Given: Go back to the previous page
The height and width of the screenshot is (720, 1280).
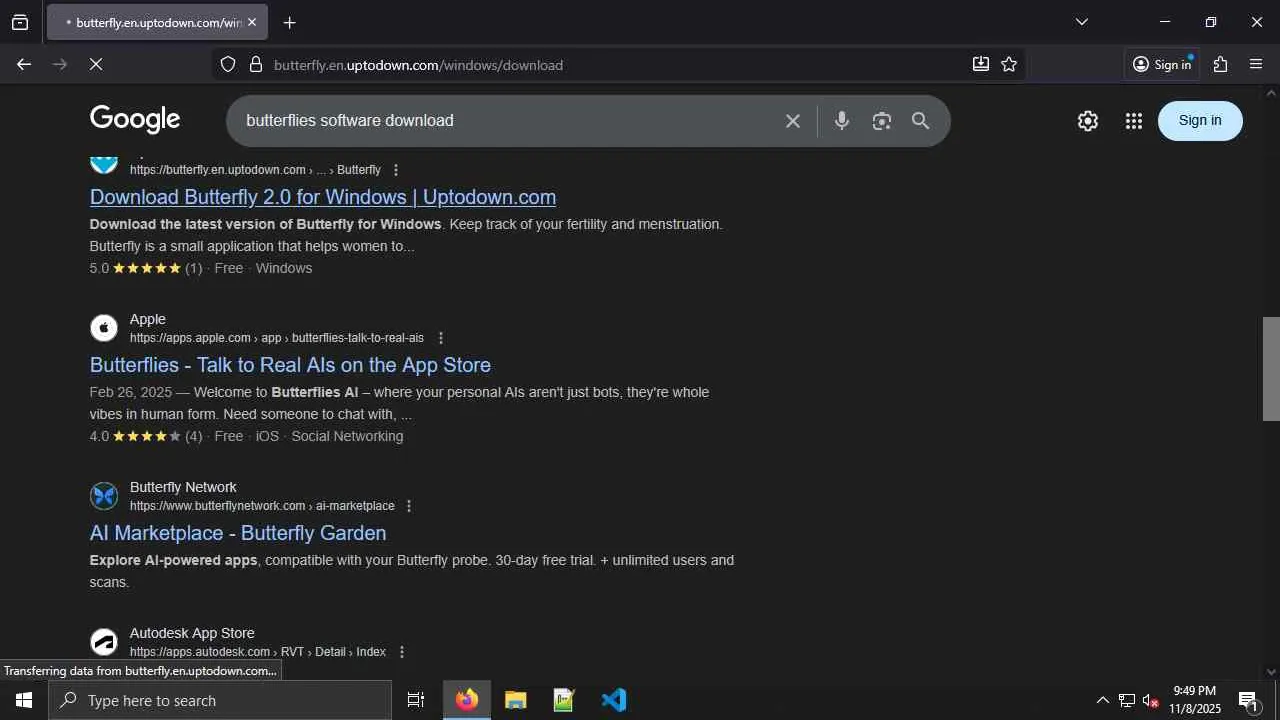Looking at the screenshot, I should click(x=24, y=64).
